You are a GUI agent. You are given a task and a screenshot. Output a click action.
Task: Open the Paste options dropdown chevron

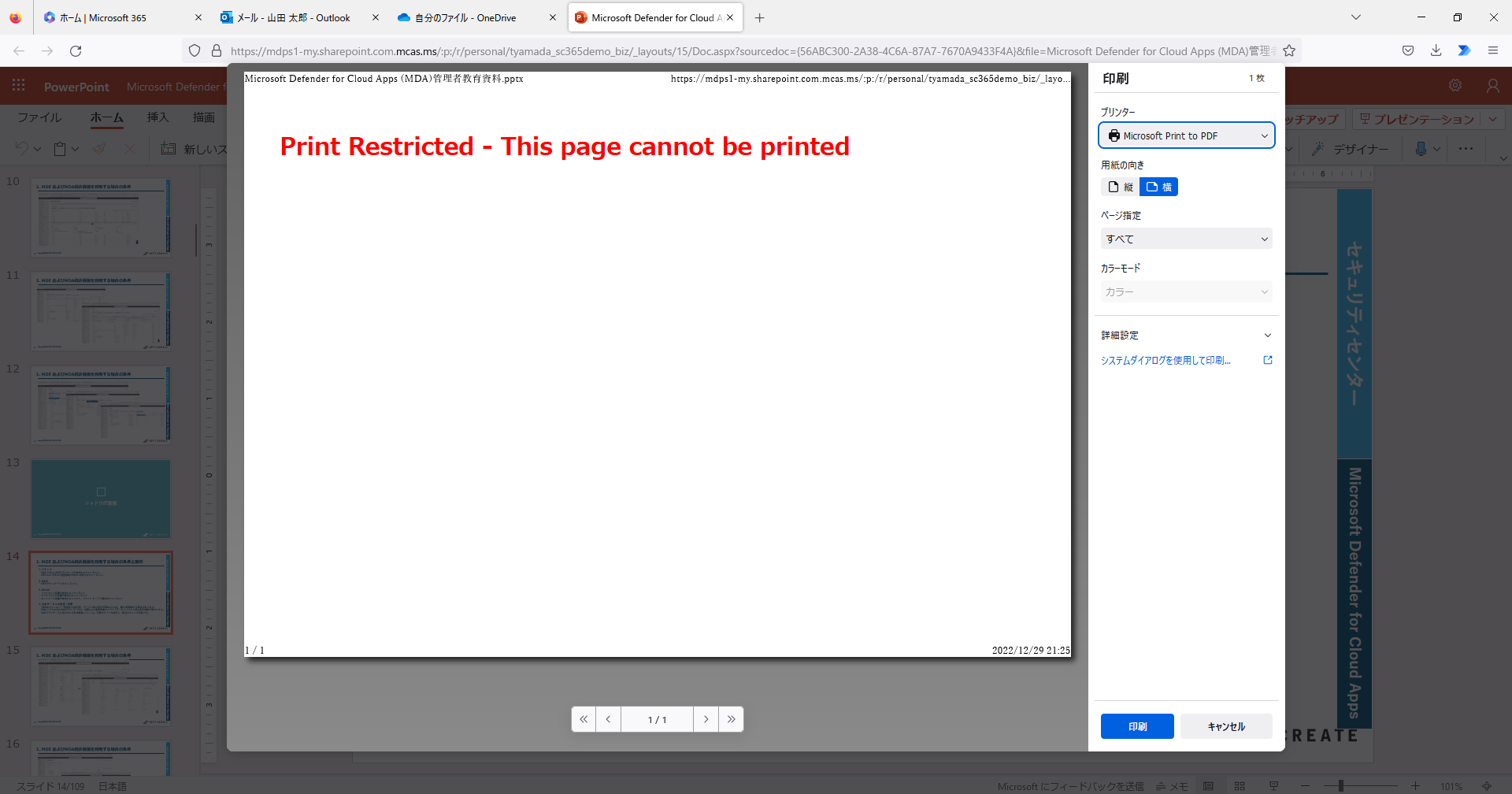tap(75, 149)
